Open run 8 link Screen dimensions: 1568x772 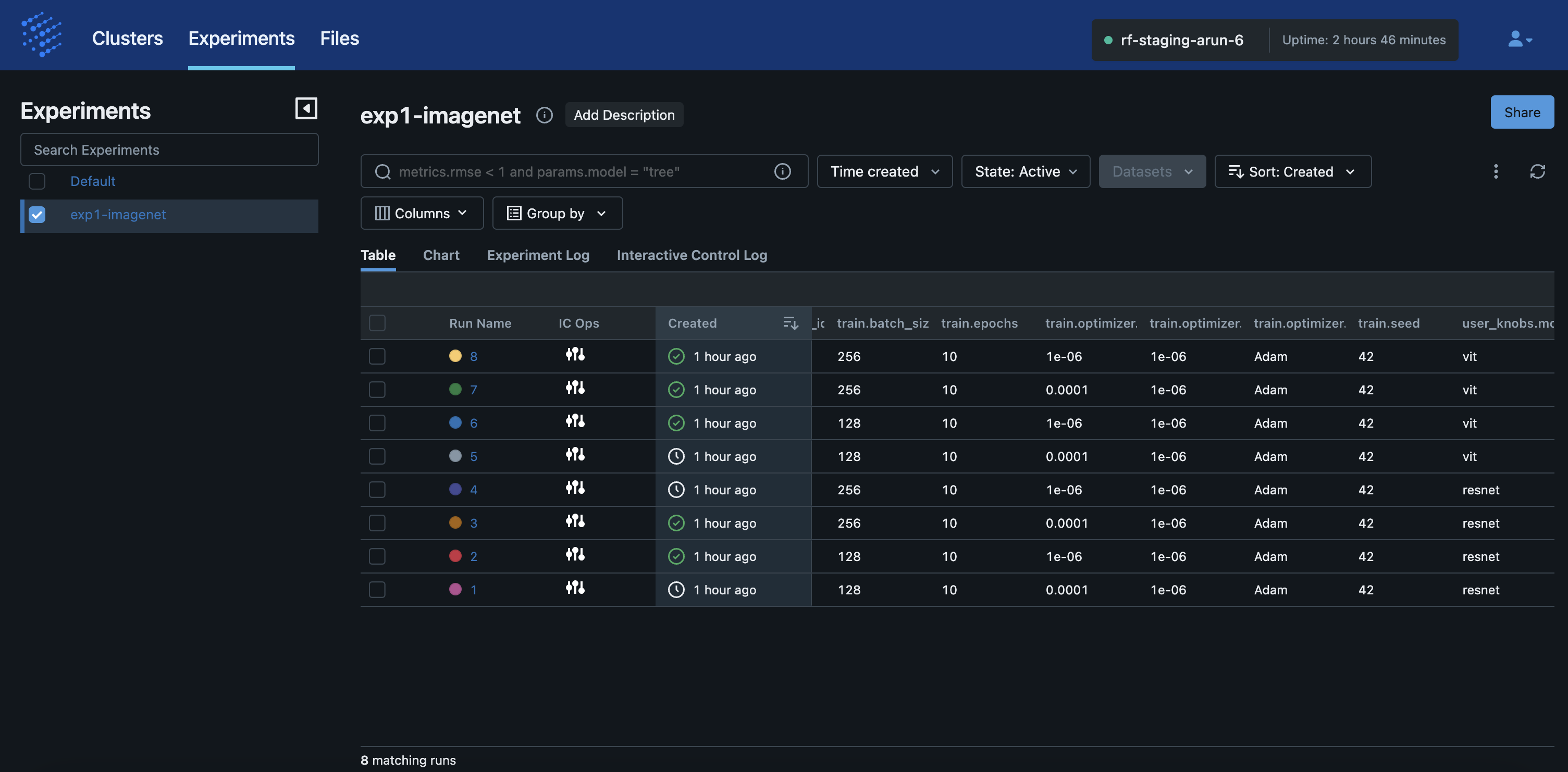pos(474,356)
